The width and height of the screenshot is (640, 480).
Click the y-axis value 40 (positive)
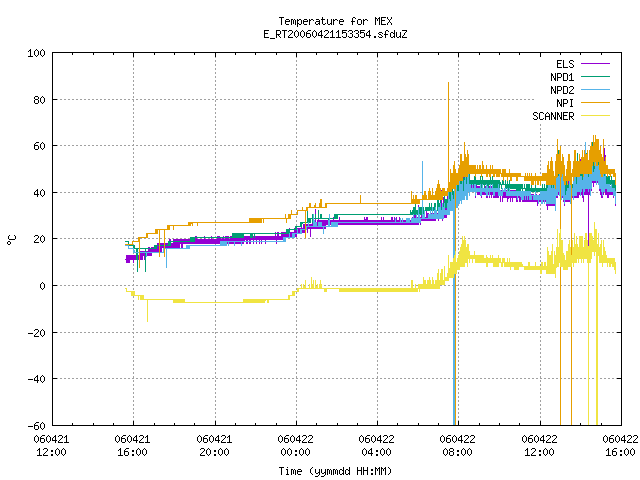[x=40, y=193]
